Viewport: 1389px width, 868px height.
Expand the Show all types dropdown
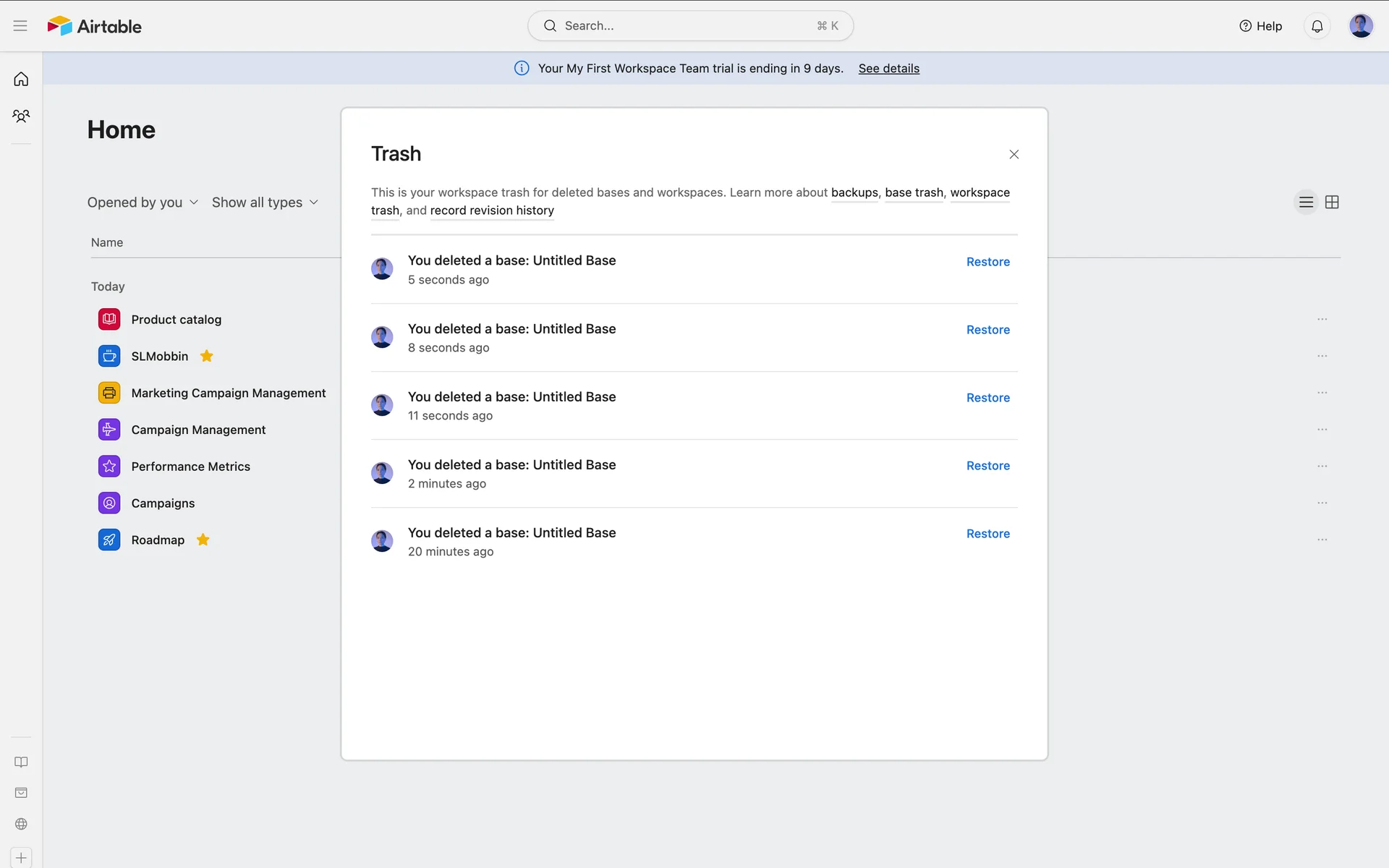(x=265, y=203)
